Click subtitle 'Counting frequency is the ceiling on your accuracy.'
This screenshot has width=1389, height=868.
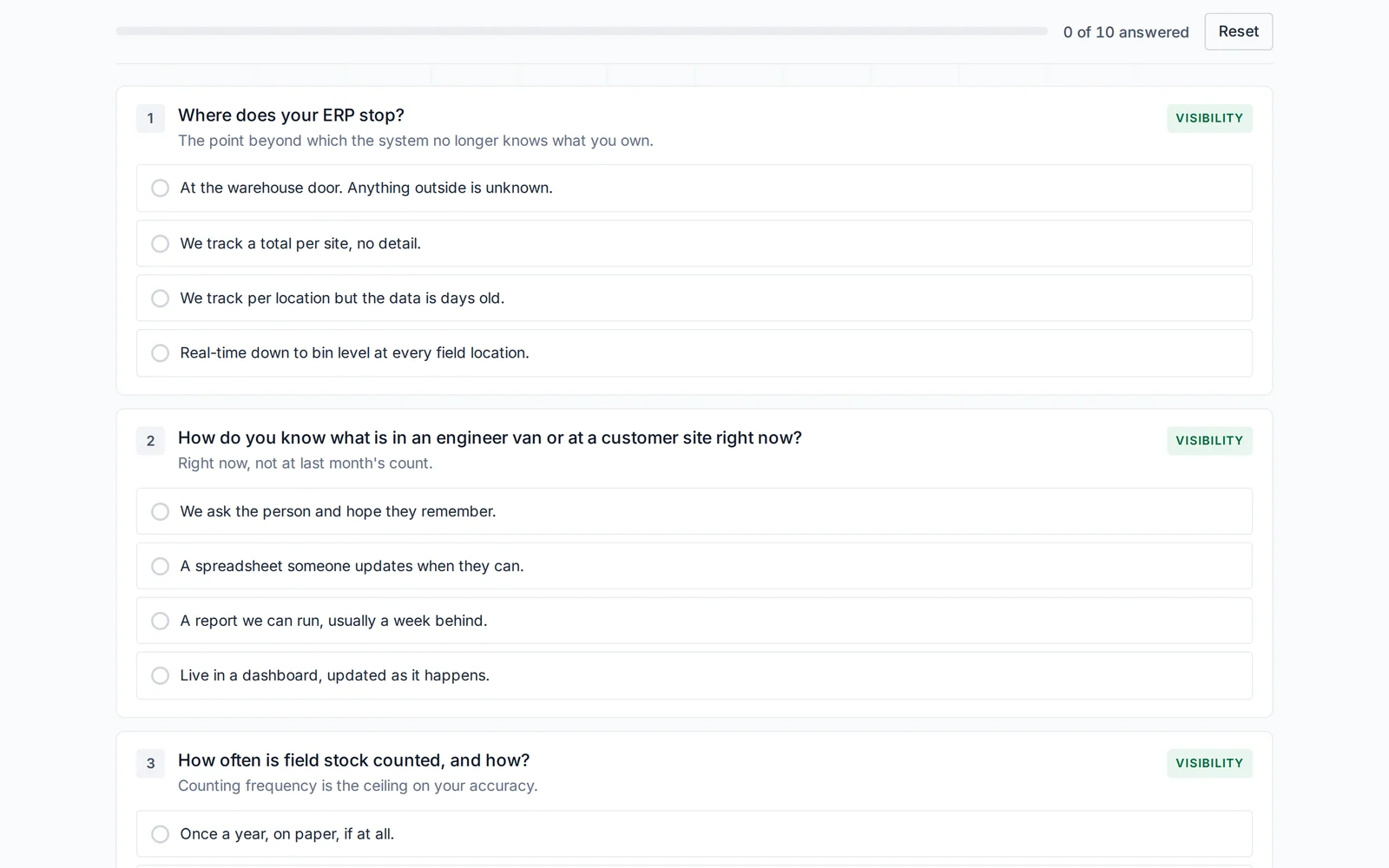358,786
